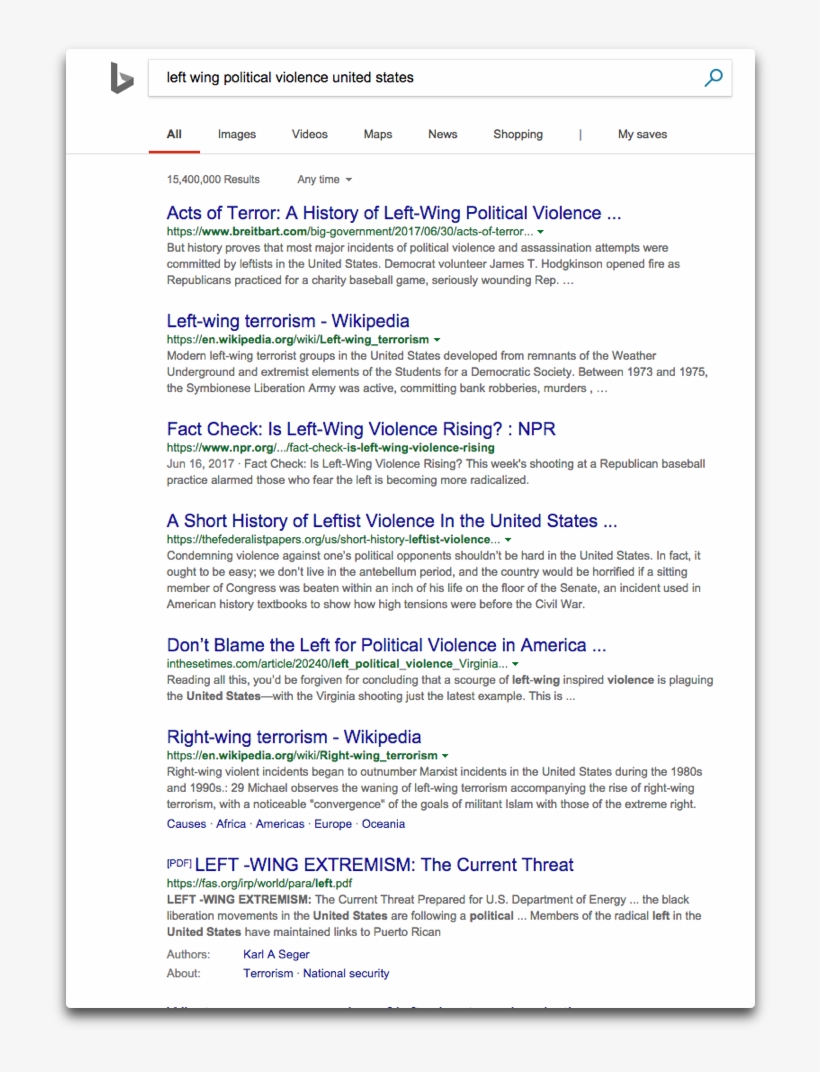The height and width of the screenshot is (1072, 820).
Task: Click the npr.org green URL
Action: (330, 448)
